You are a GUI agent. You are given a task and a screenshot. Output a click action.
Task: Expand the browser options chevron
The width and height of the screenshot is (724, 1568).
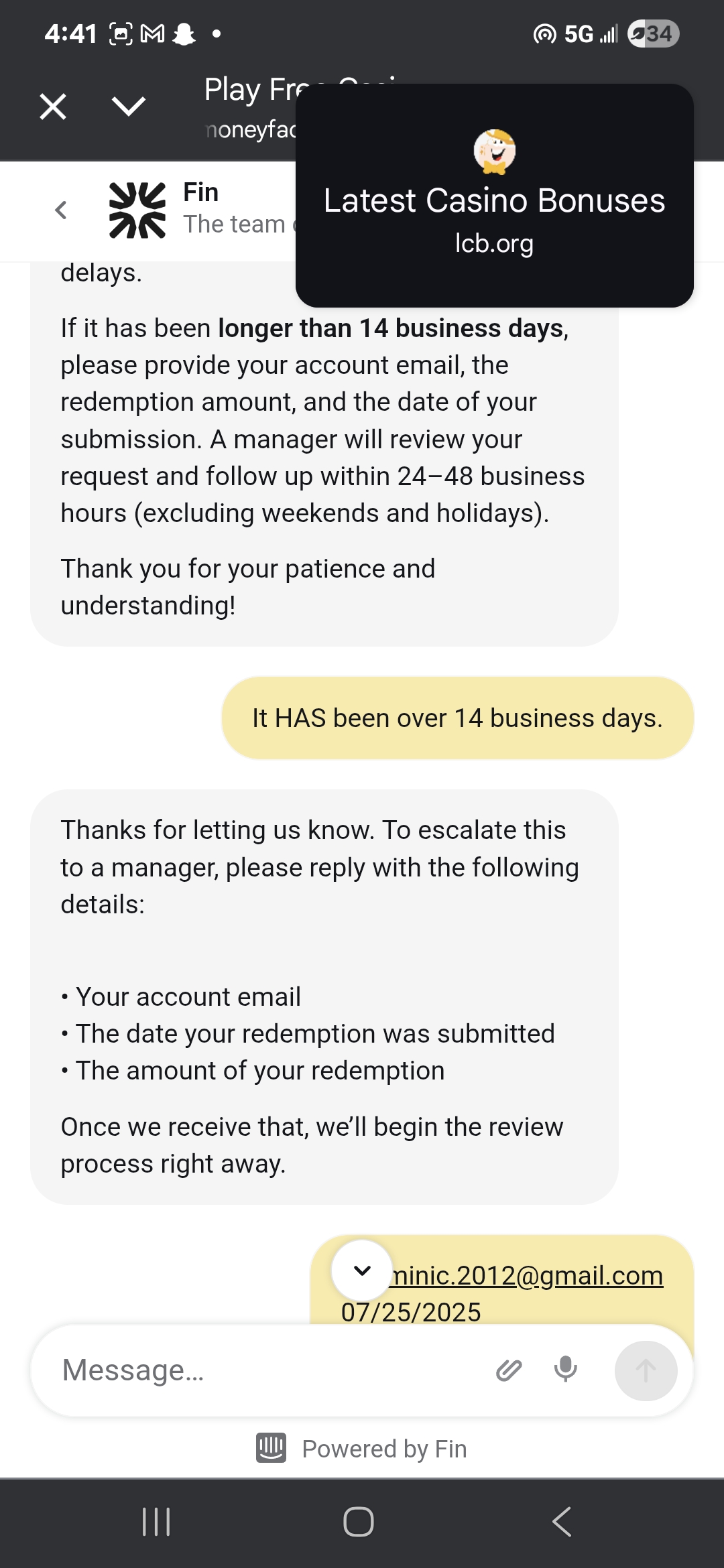pyautogui.click(x=128, y=107)
